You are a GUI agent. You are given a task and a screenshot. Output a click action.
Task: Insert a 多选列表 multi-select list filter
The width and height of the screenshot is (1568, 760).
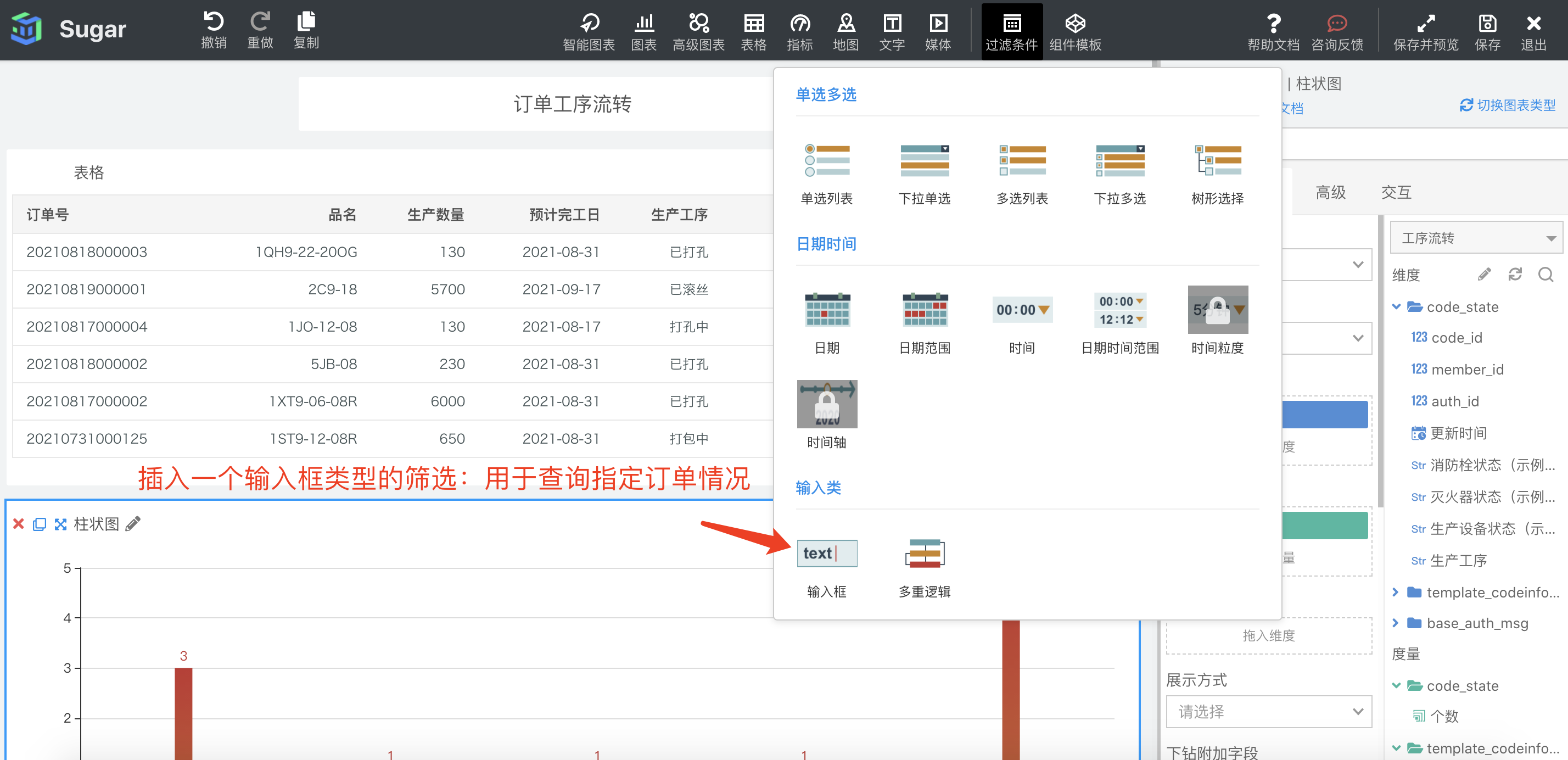click(x=1022, y=175)
